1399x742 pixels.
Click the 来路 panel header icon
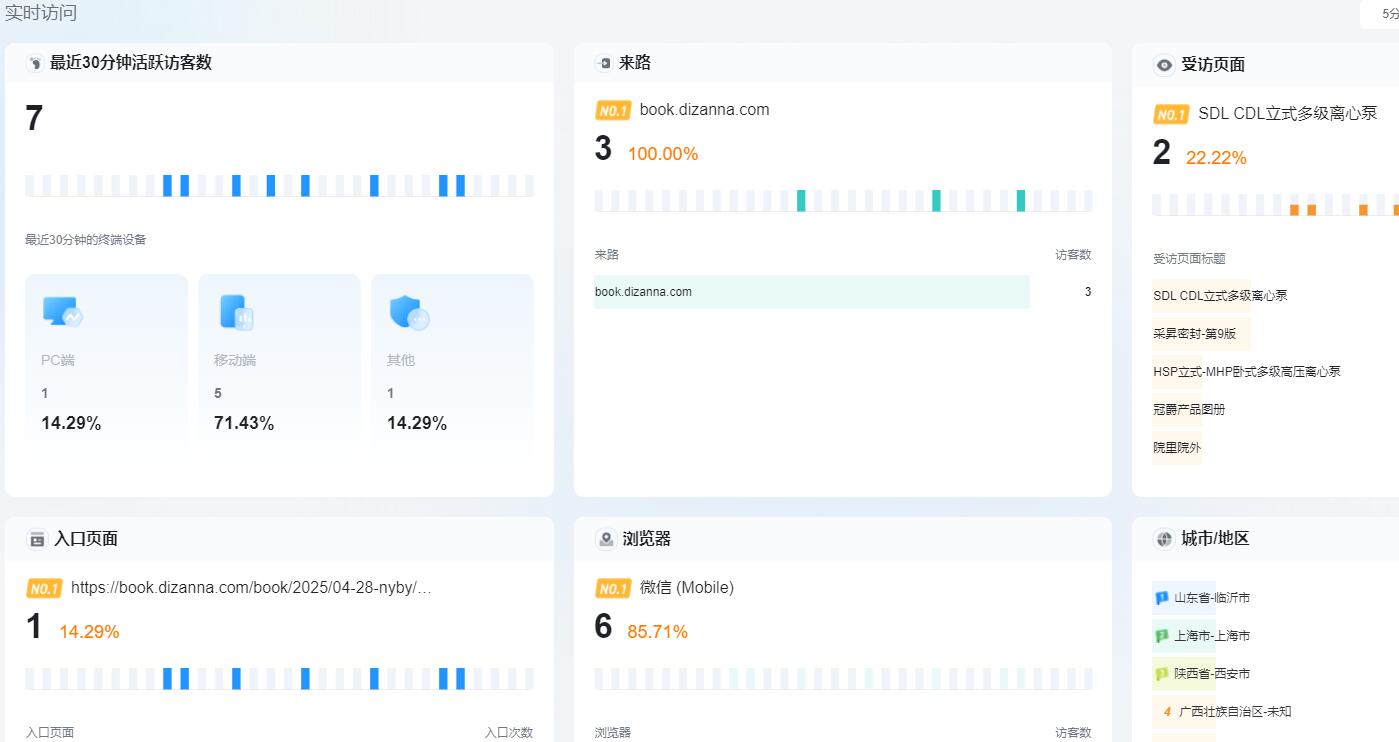point(604,63)
